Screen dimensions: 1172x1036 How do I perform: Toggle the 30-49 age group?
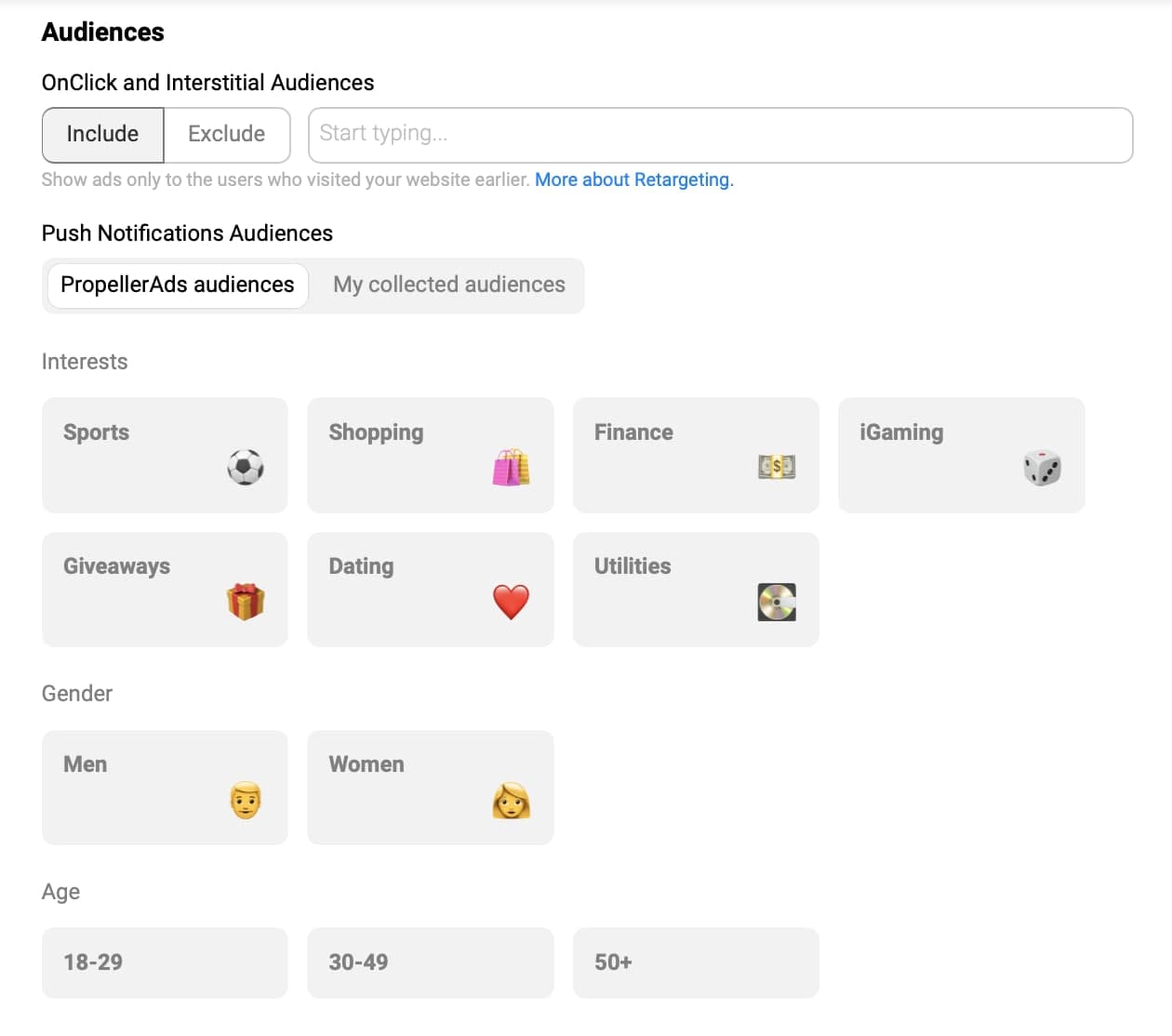tap(430, 963)
